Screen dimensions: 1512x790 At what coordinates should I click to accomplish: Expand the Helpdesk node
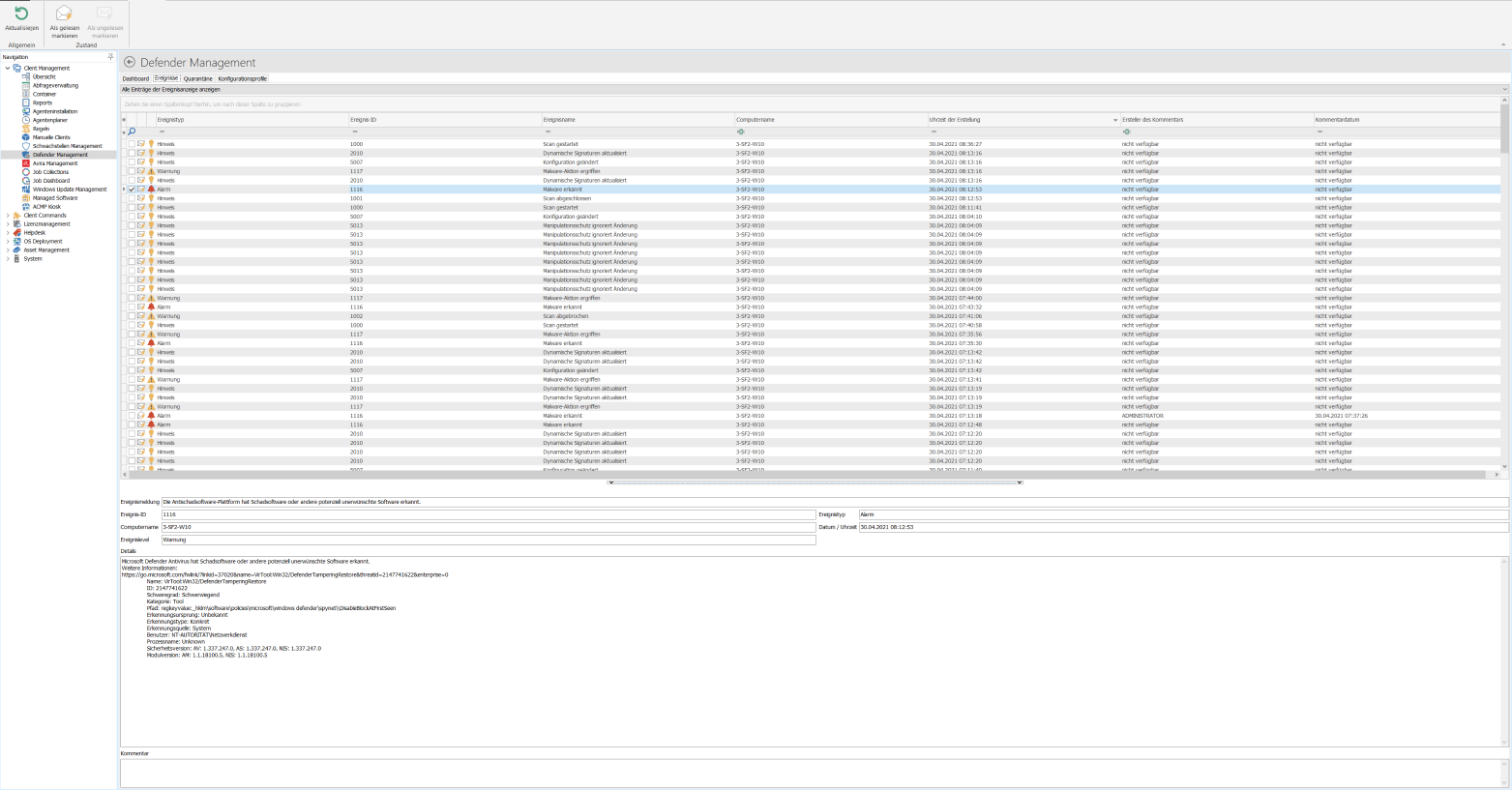(x=8, y=233)
